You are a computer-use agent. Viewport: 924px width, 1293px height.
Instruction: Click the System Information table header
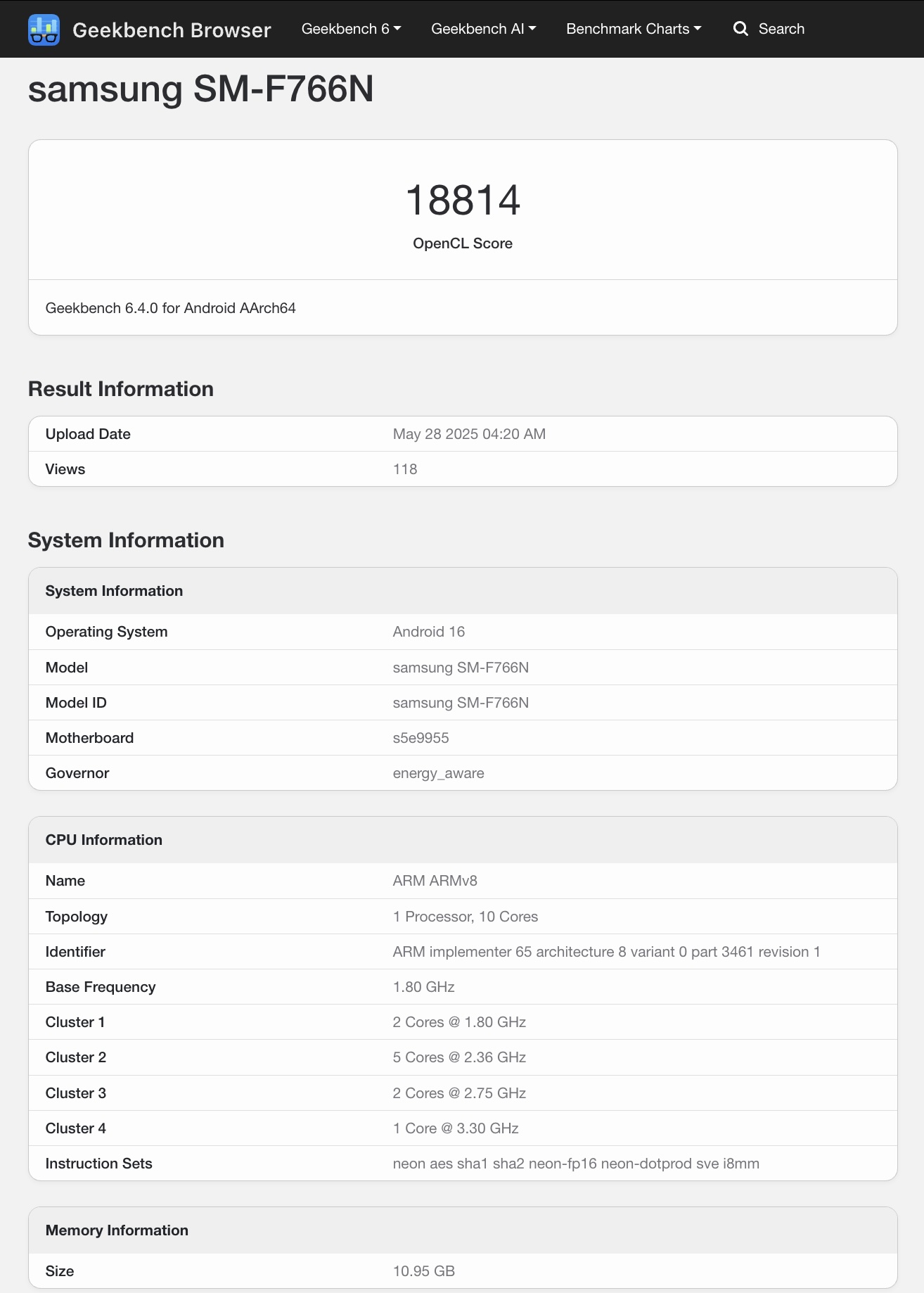click(x=463, y=591)
